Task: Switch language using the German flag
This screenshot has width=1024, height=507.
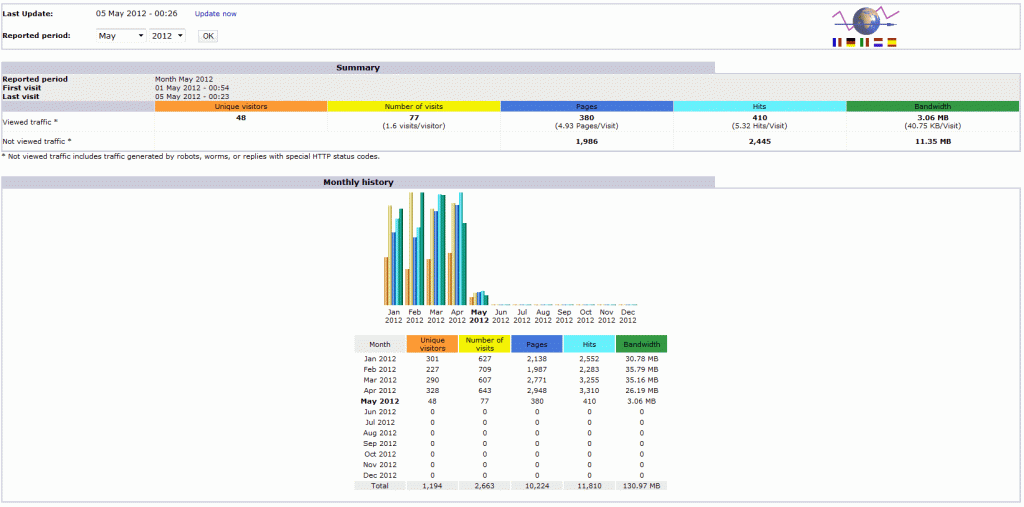Action: 850,43
